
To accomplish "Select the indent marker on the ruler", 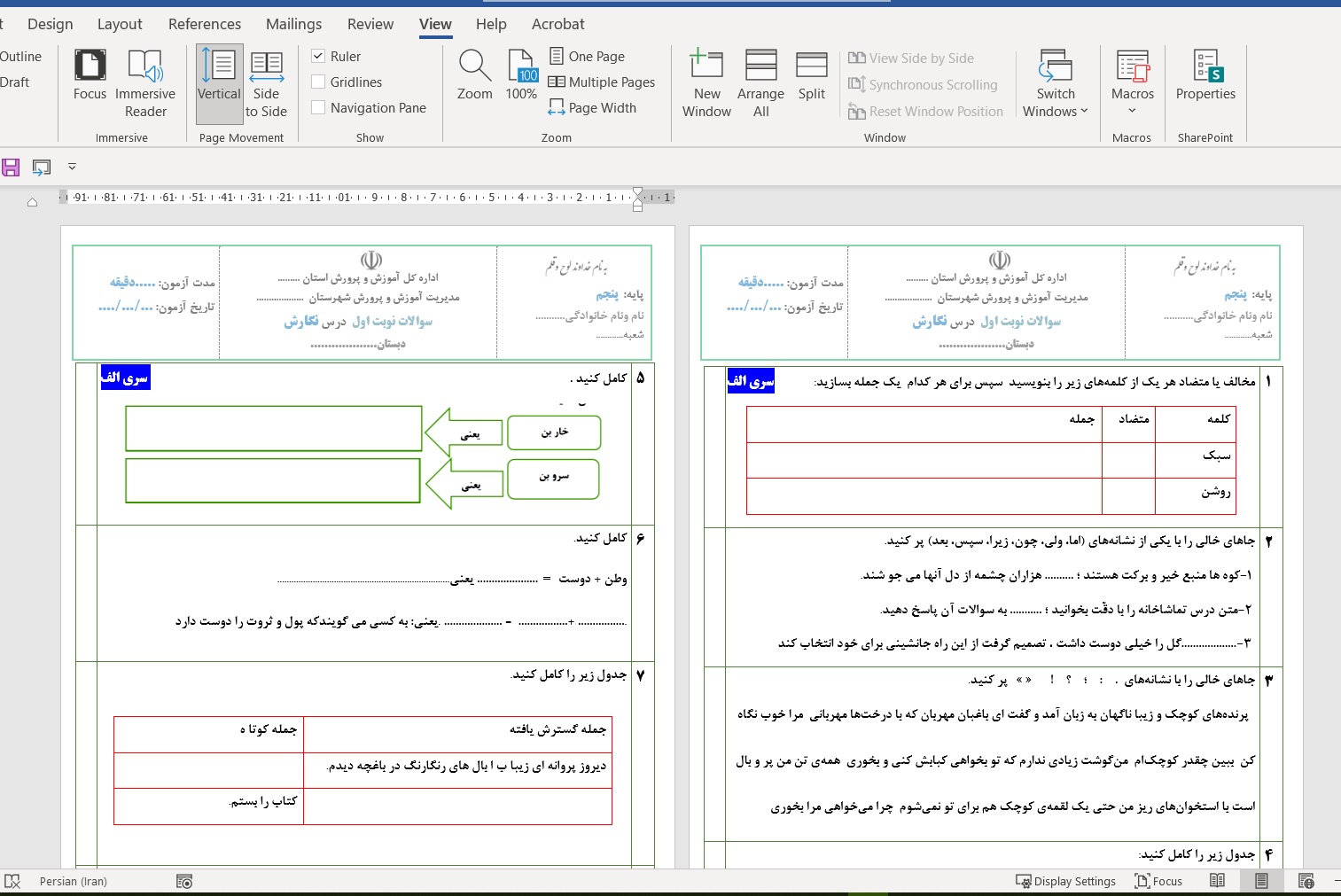I will [637, 201].
